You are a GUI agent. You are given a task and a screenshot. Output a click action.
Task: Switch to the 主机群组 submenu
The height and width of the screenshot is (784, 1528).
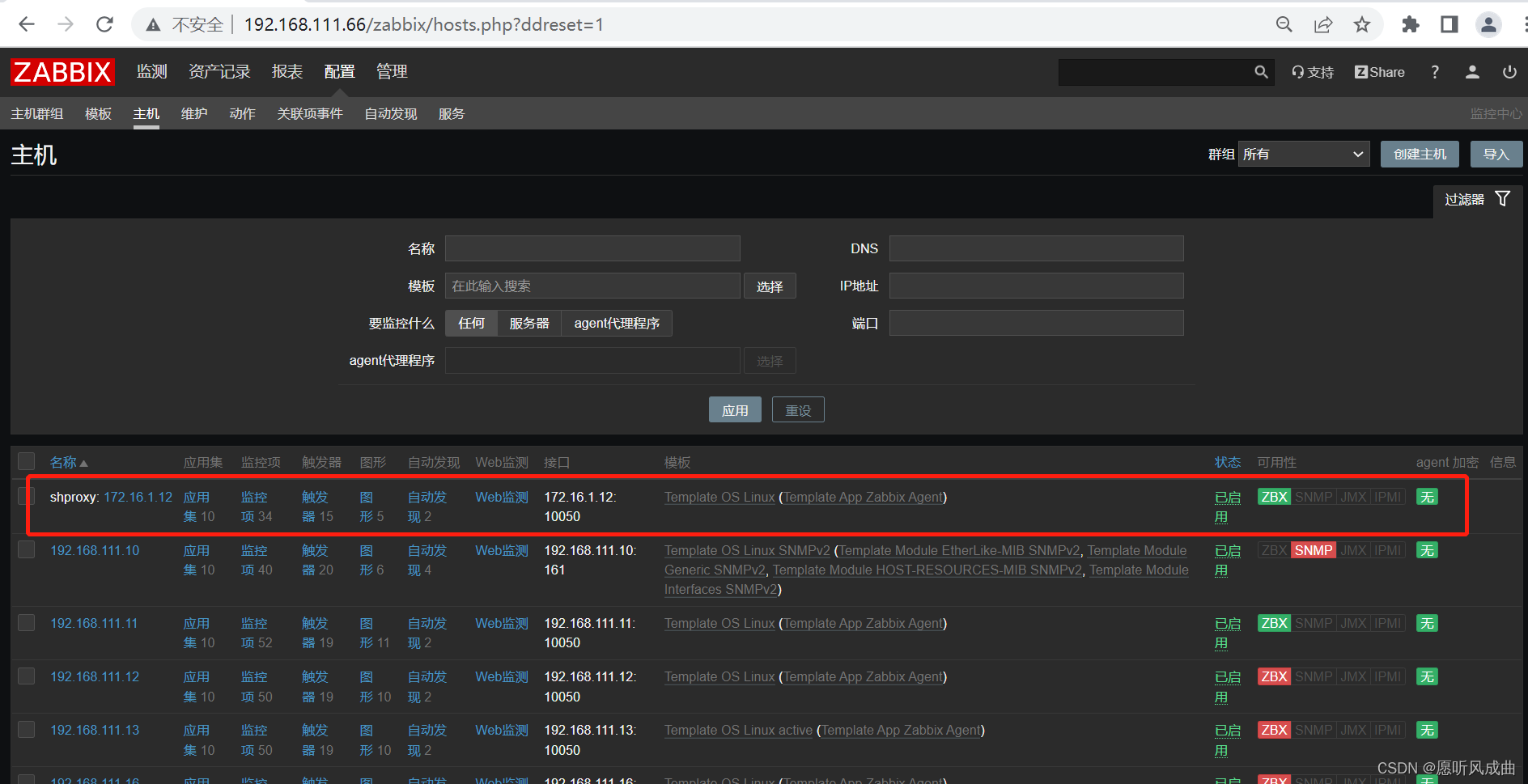click(x=36, y=113)
